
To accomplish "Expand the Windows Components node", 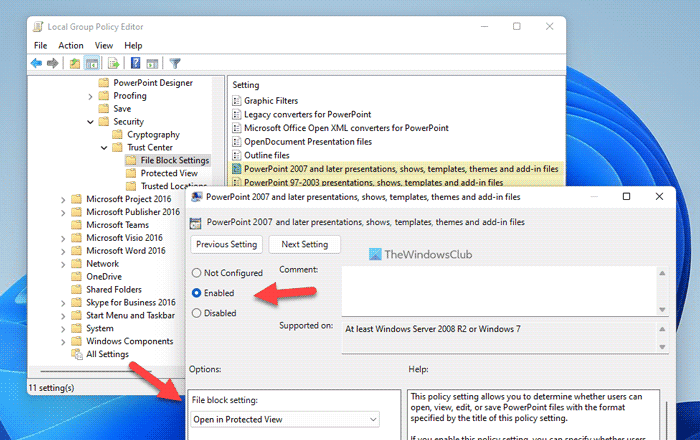I will click(x=63, y=342).
